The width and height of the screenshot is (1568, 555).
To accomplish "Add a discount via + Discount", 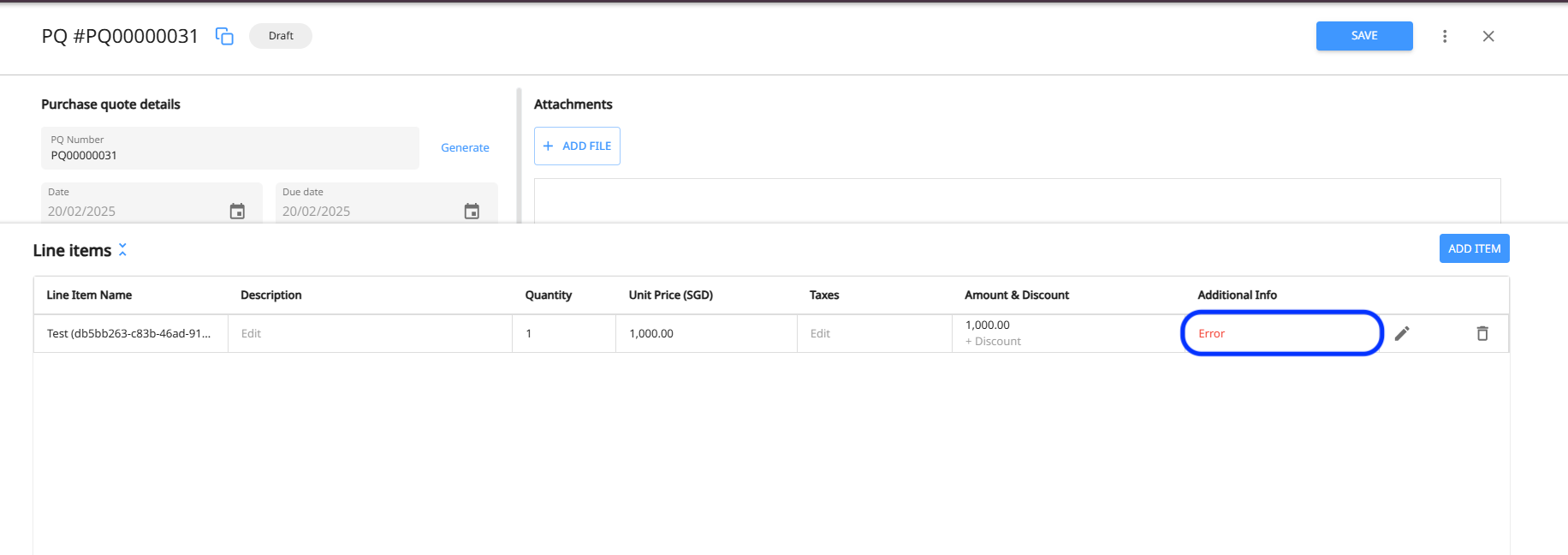I will pyautogui.click(x=993, y=341).
